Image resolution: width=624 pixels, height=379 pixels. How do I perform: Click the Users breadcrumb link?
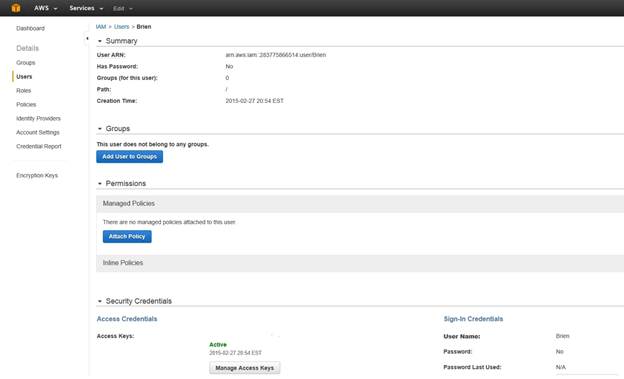pos(121,27)
